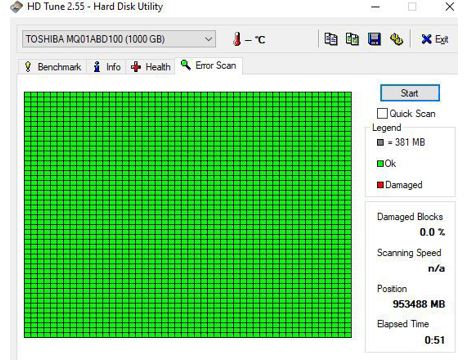Click the Exit button
Screen dimensions: 468x360
435,39
